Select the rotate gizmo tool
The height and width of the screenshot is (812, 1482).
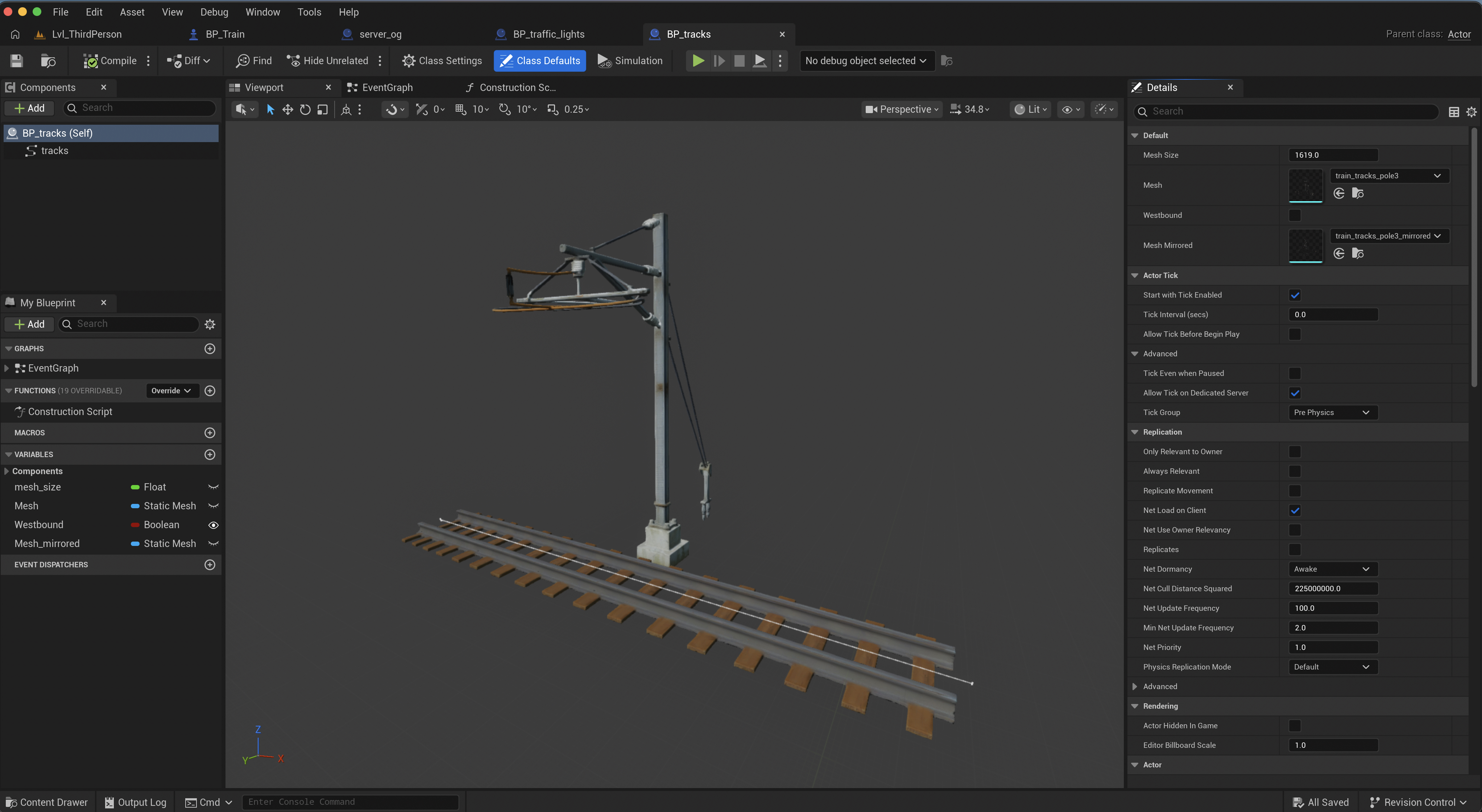click(305, 109)
